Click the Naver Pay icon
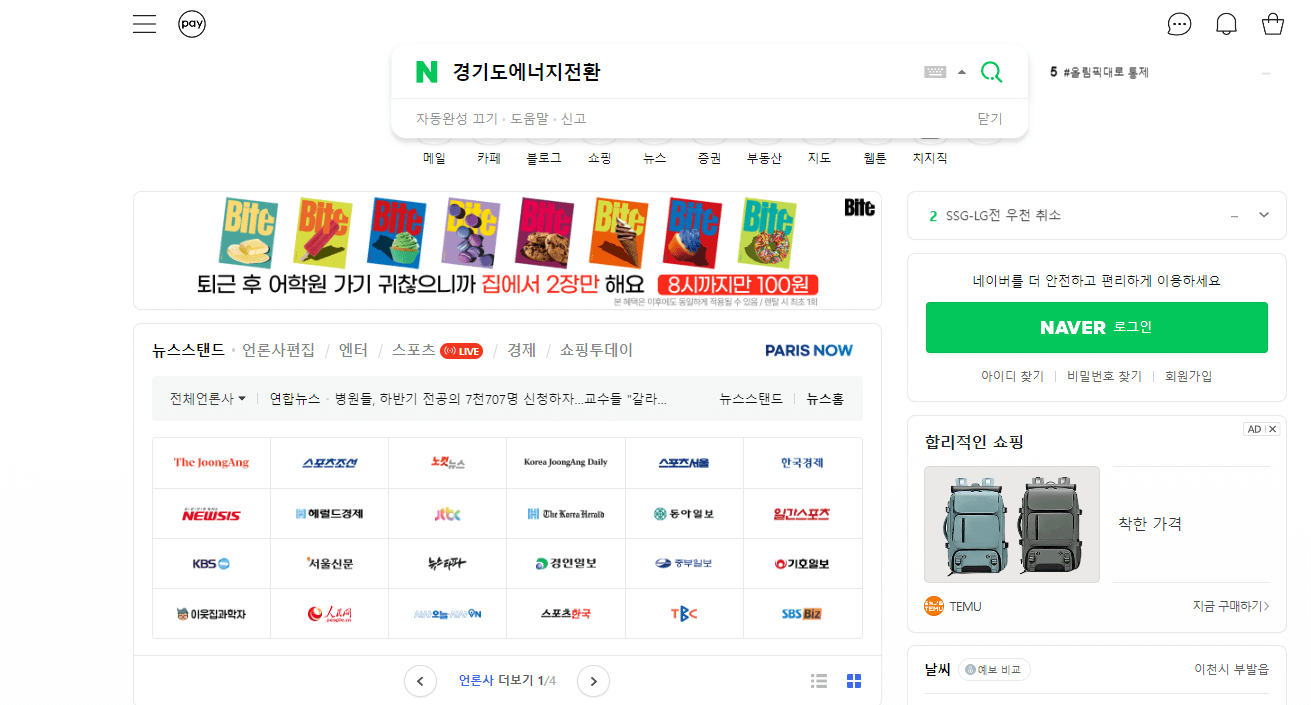This screenshot has width=1311, height=705. coord(192,24)
